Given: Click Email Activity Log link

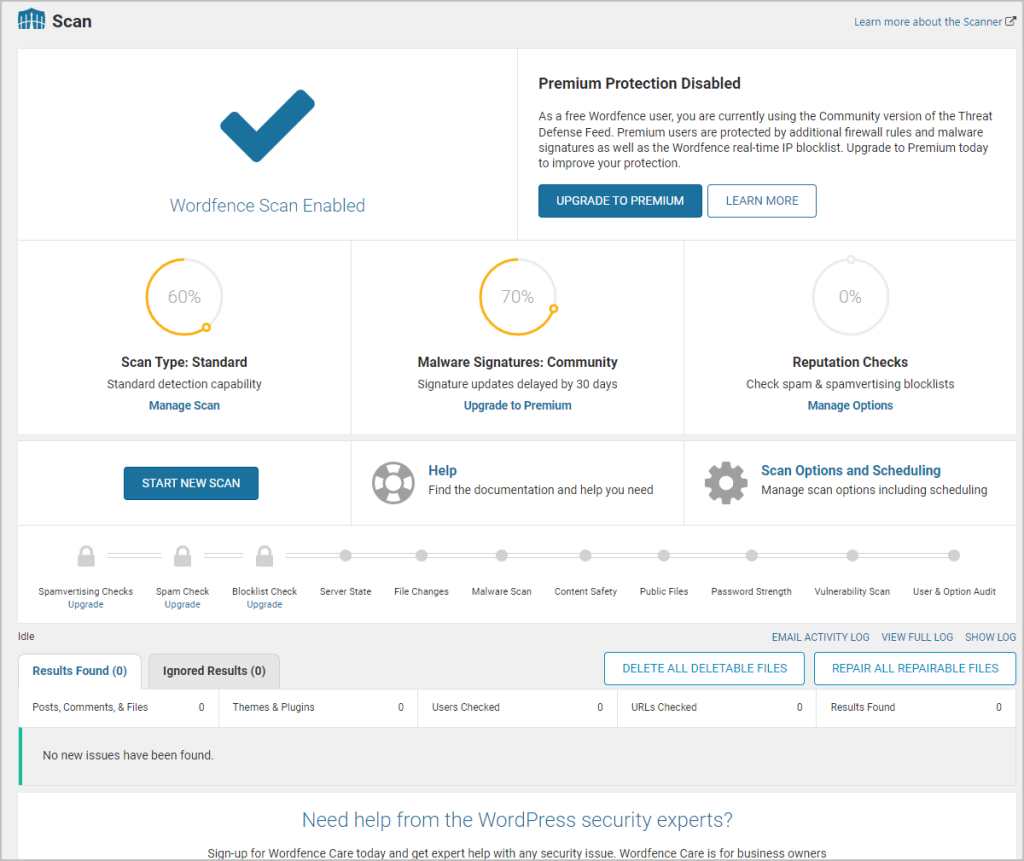Looking at the screenshot, I should [x=820, y=637].
